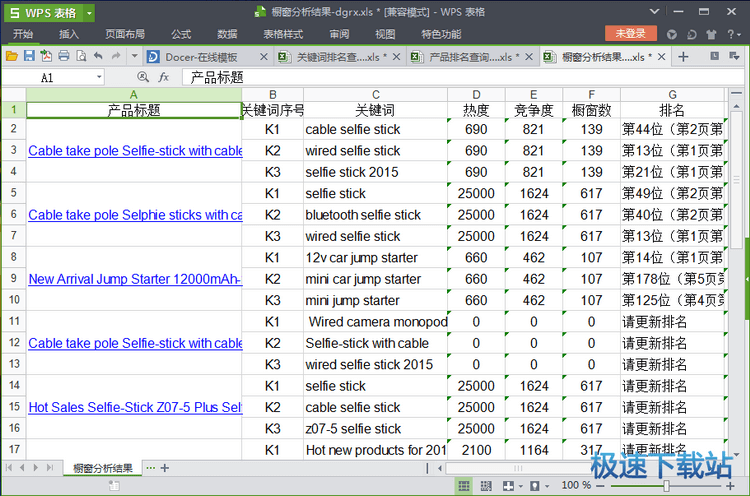This screenshot has height=496, width=750.
Task: Click the tab list icon right of plus
Action: pos(715,56)
